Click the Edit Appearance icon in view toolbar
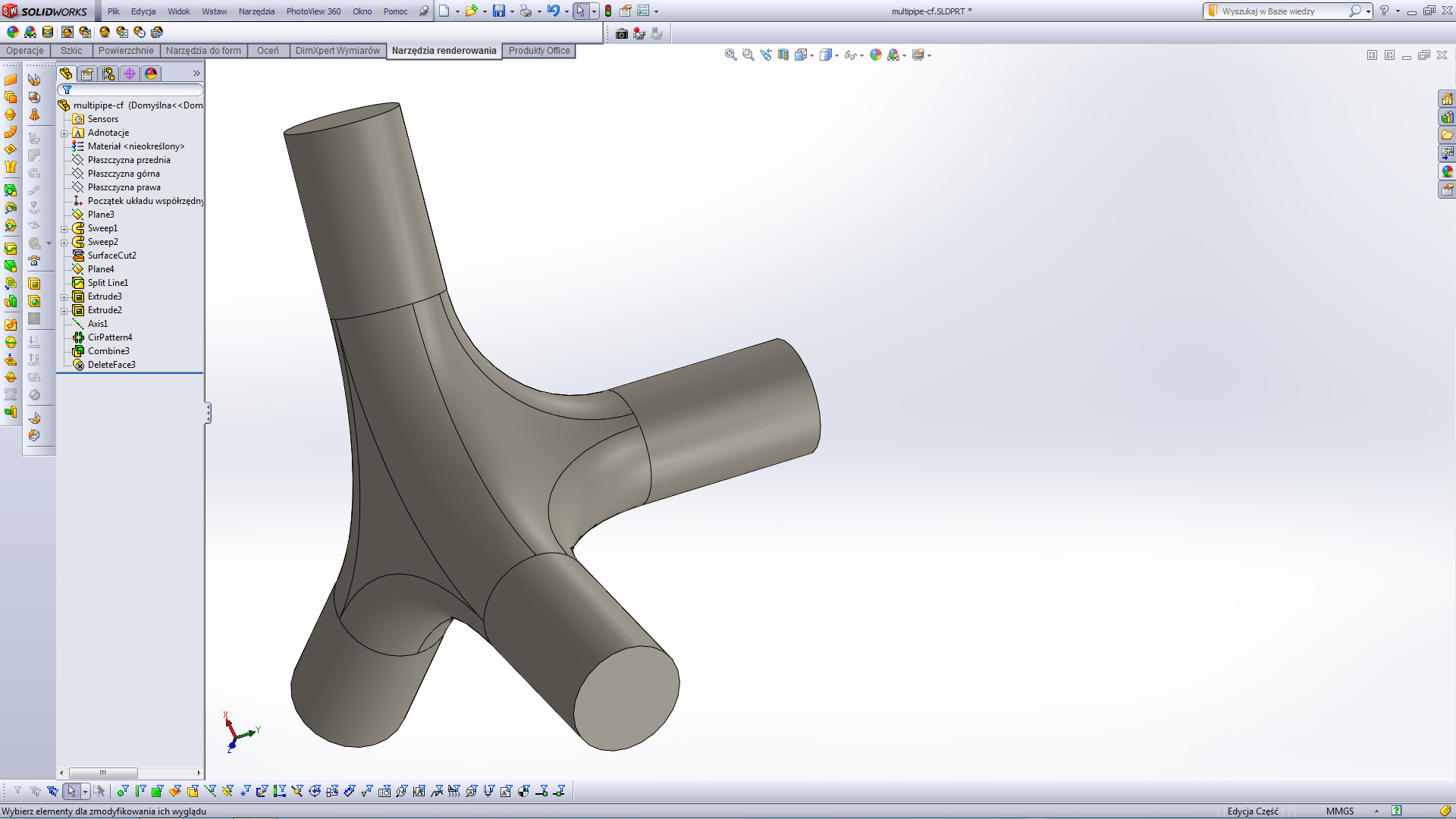 (x=876, y=55)
